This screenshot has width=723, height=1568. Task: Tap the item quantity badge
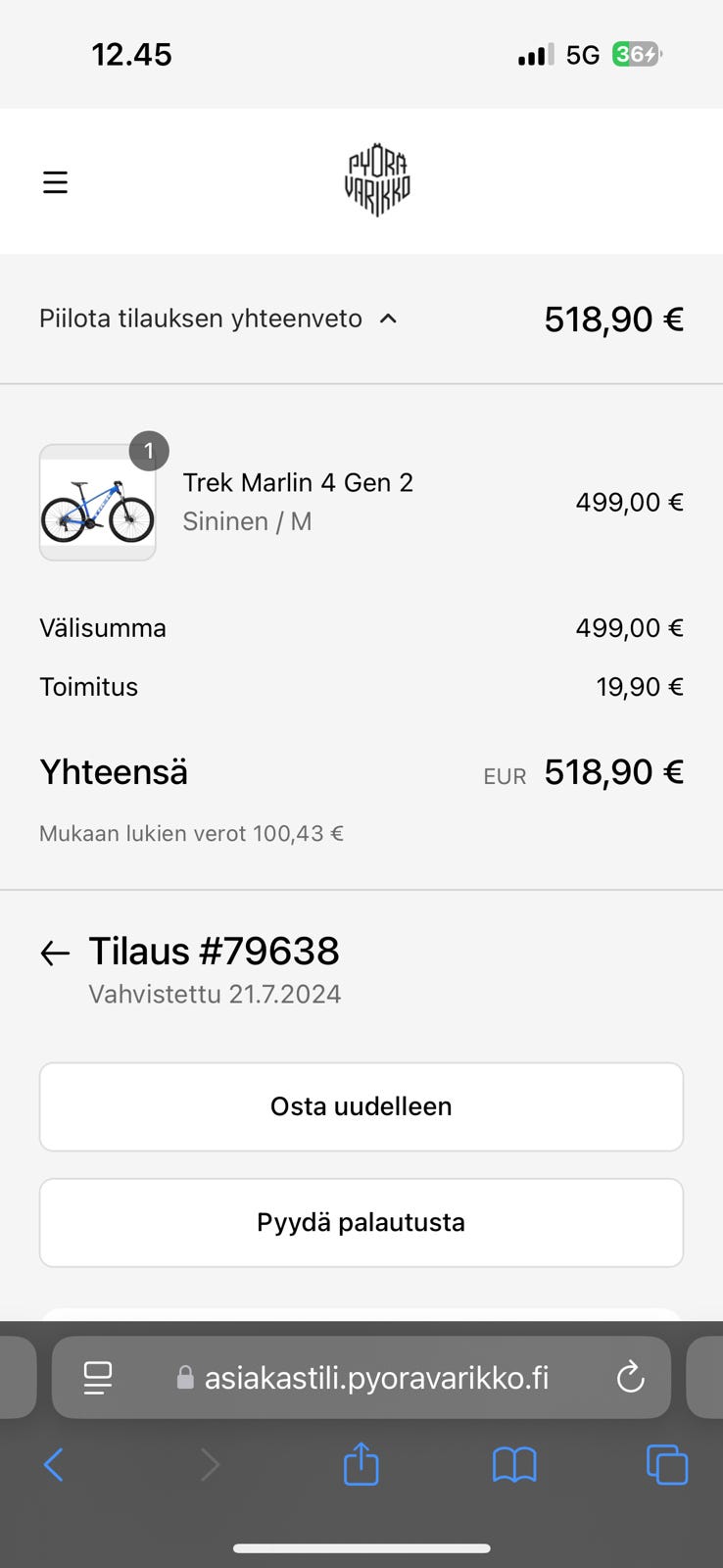tap(149, 451)
